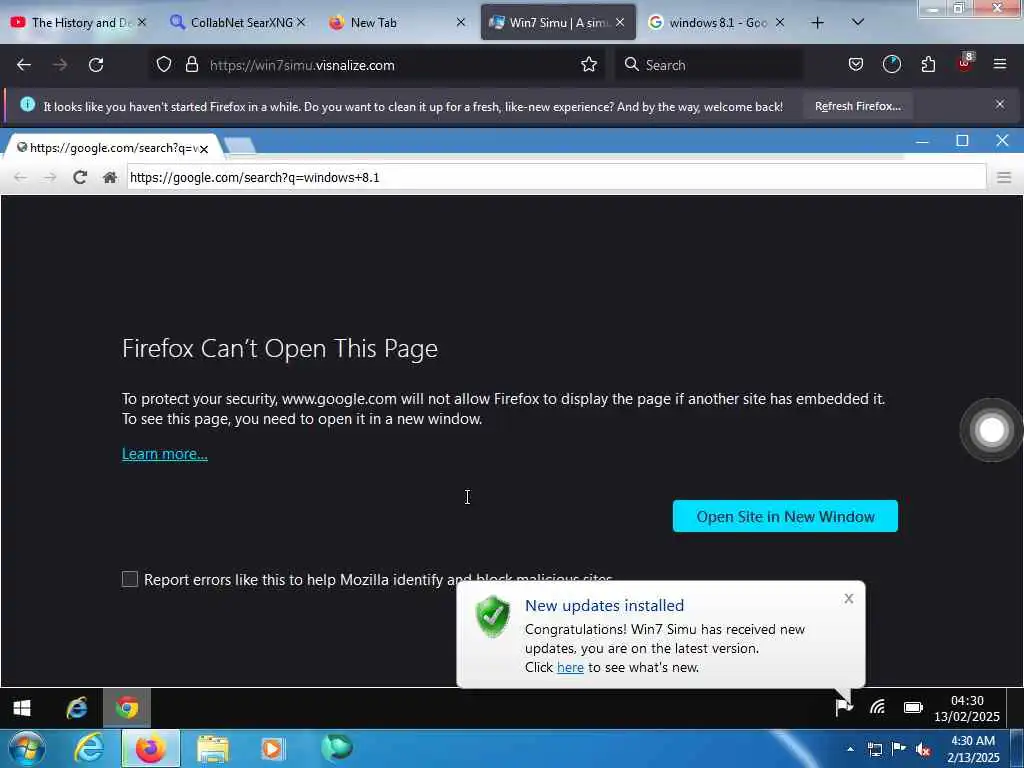Open Windows Explorer folder from taskbar
This screenshot has height=768, width=1024.
[x=213, y=749]
